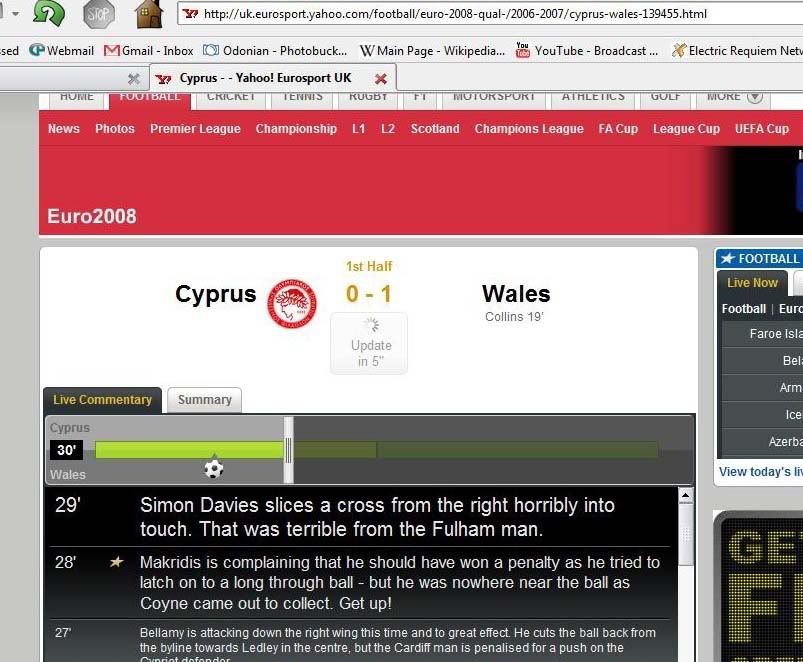Screen dimensions: 803x662
Task: Open the Gmail - Inbox bookmark
Action: coord(149,51)
